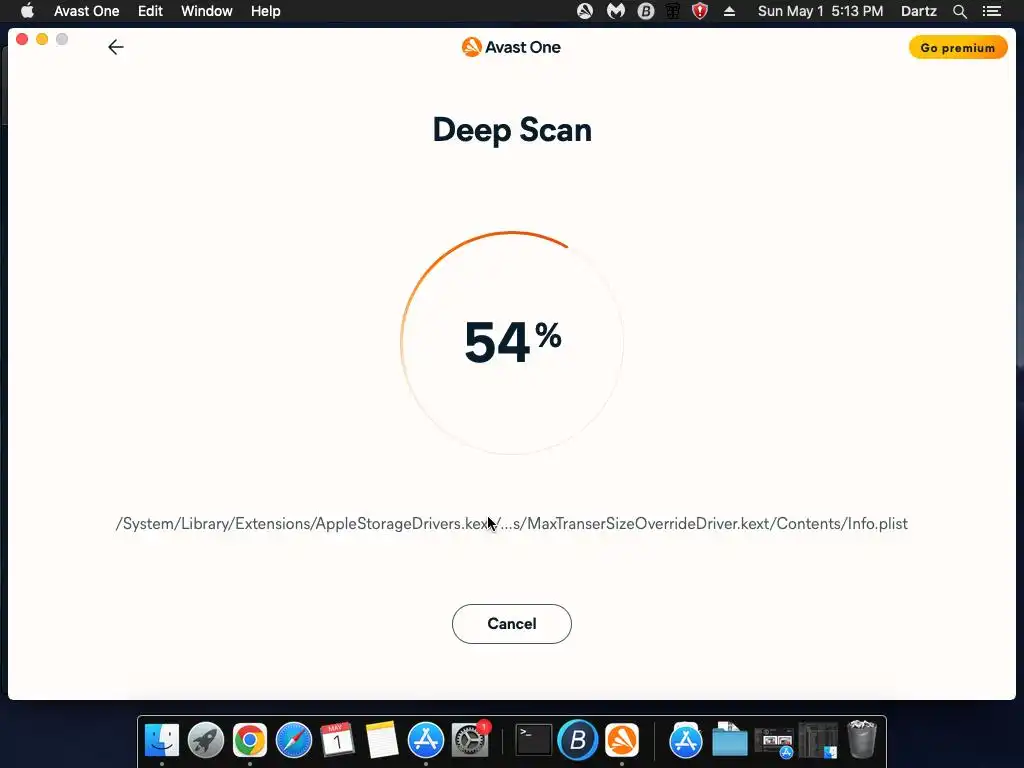Open the Edit menu
This screenshot has height=768, width=1024.
[x=150, y=11]
